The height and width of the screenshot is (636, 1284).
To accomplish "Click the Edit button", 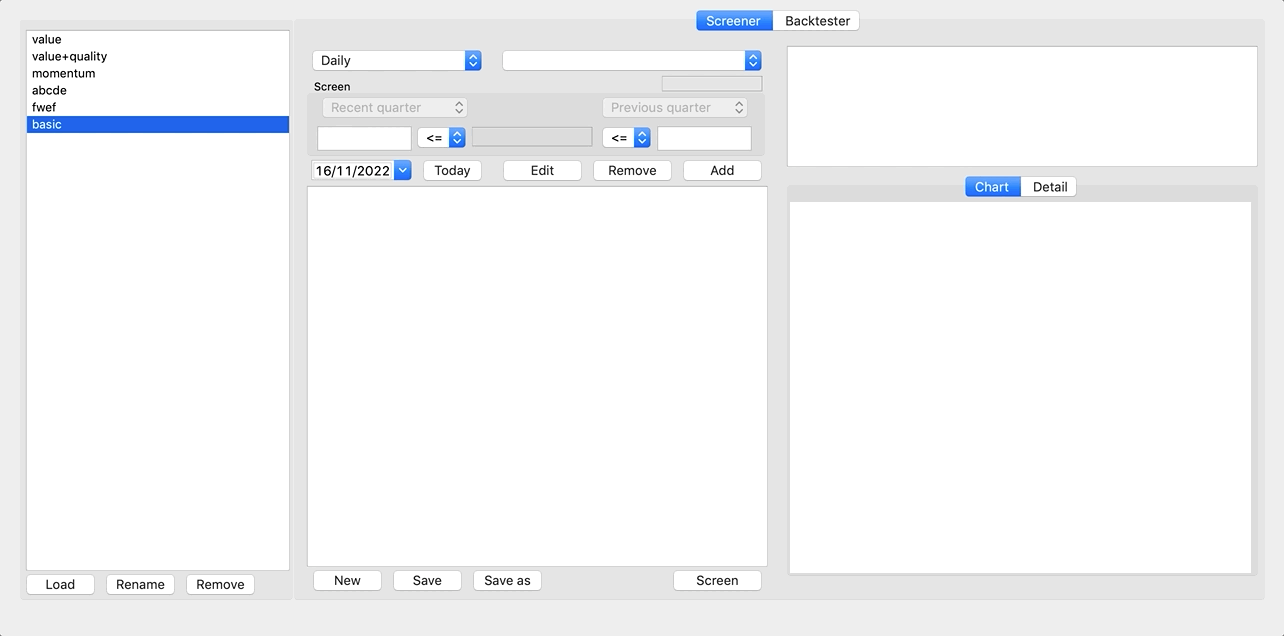I will pos(542,171).
